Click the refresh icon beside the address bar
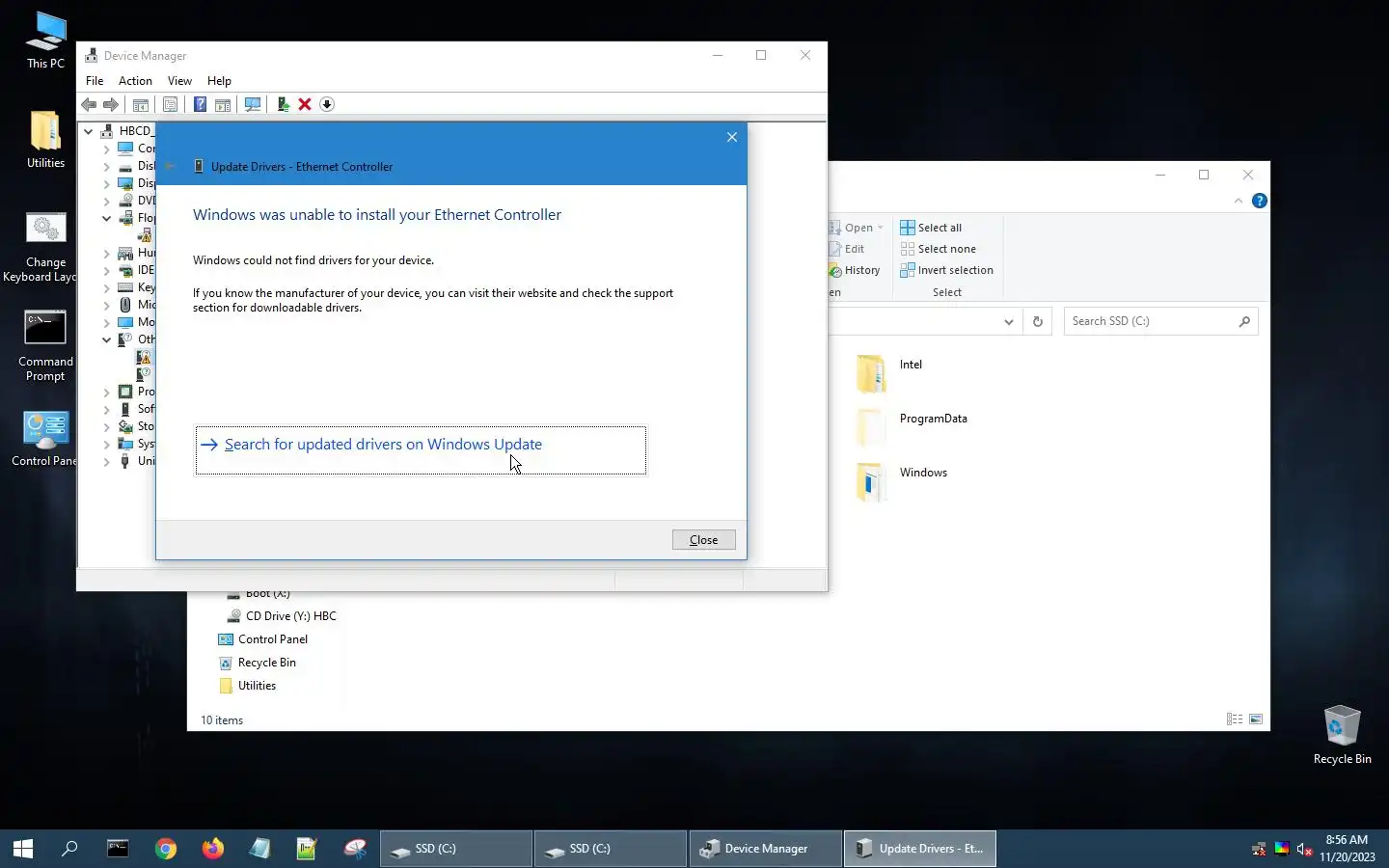The width and height of the screenshot is (1389, 868). point(1038,321)
